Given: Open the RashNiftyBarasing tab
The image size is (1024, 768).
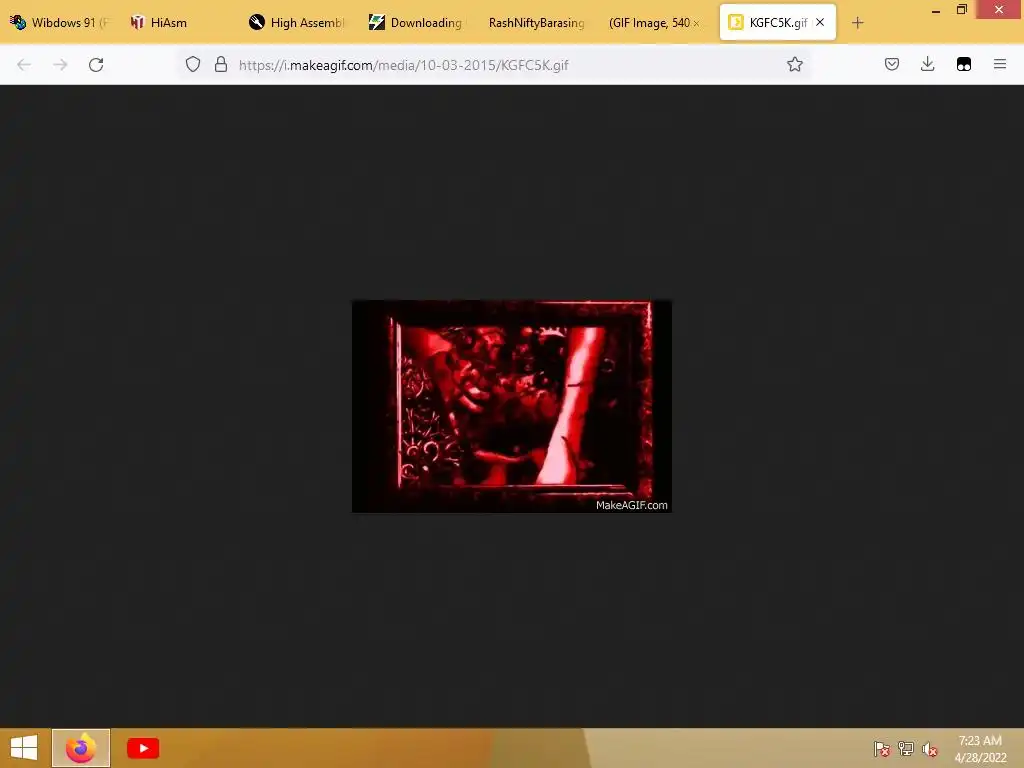Looking at the screenshot, I should point(536,22).
